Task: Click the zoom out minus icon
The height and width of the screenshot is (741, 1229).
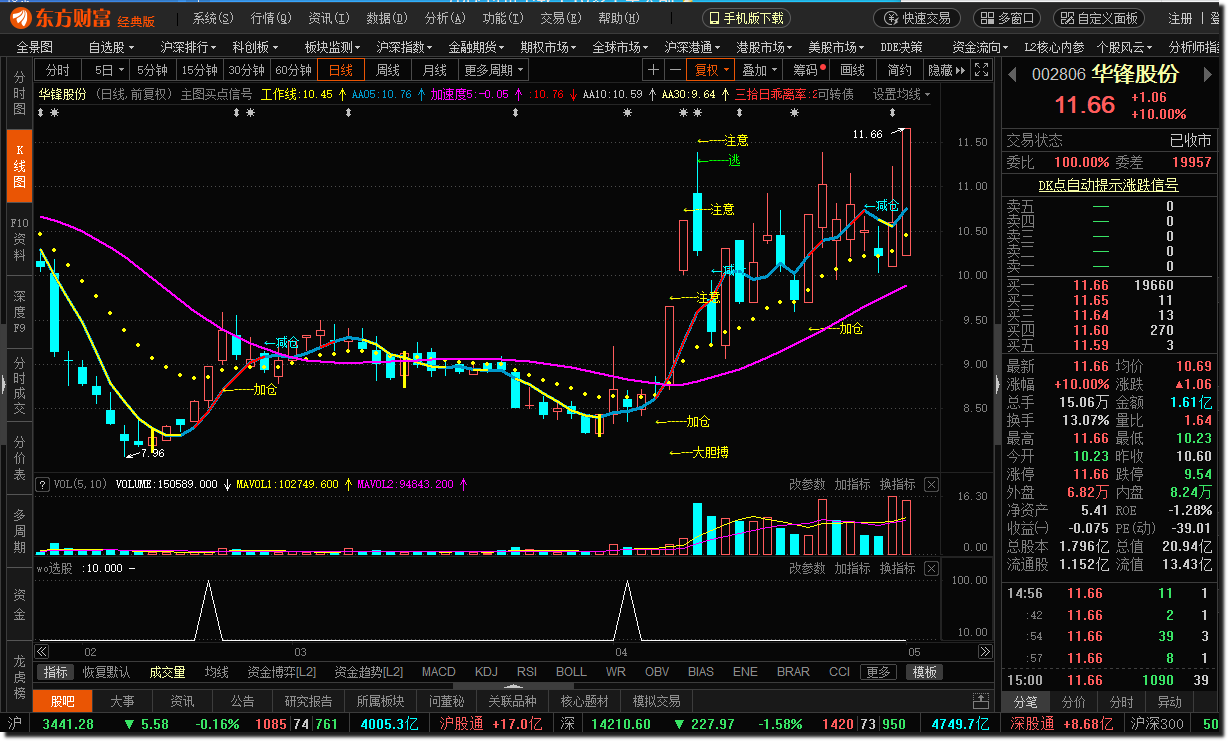Action: pyautogui.click(x=676, y=70)
